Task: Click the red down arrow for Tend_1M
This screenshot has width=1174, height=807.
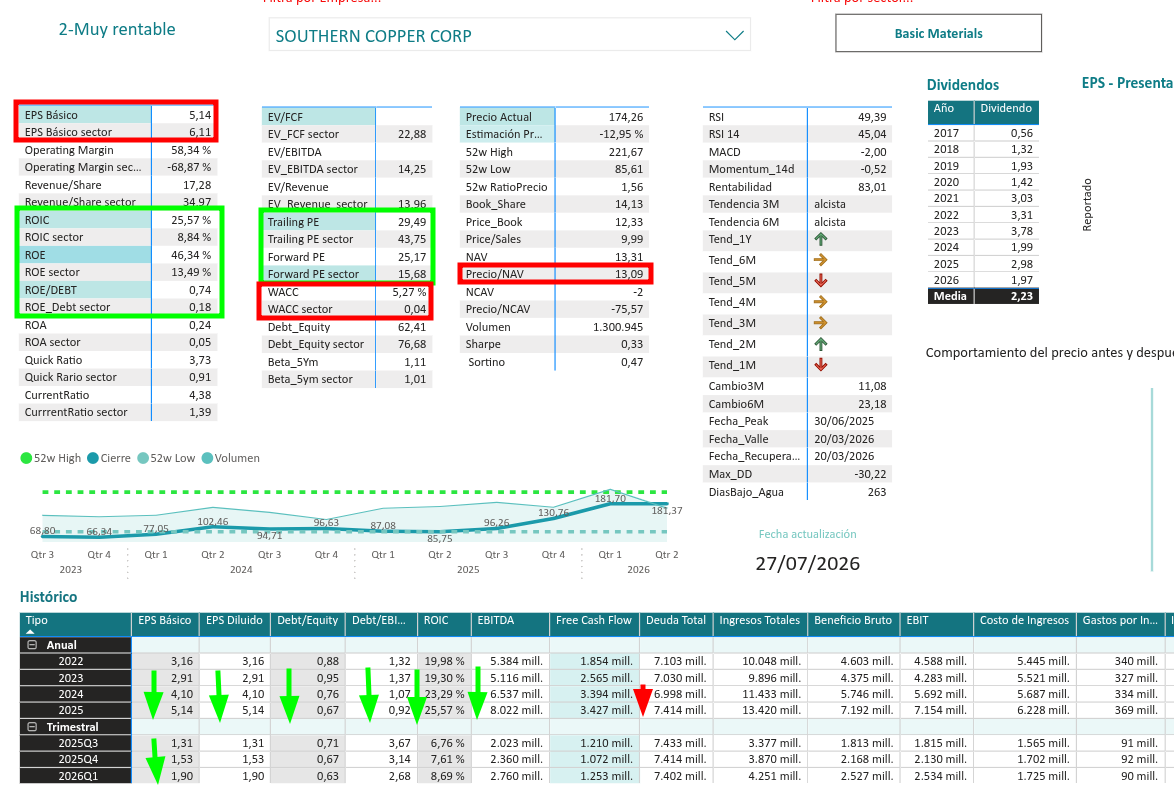Action: [x=821, y=365]
